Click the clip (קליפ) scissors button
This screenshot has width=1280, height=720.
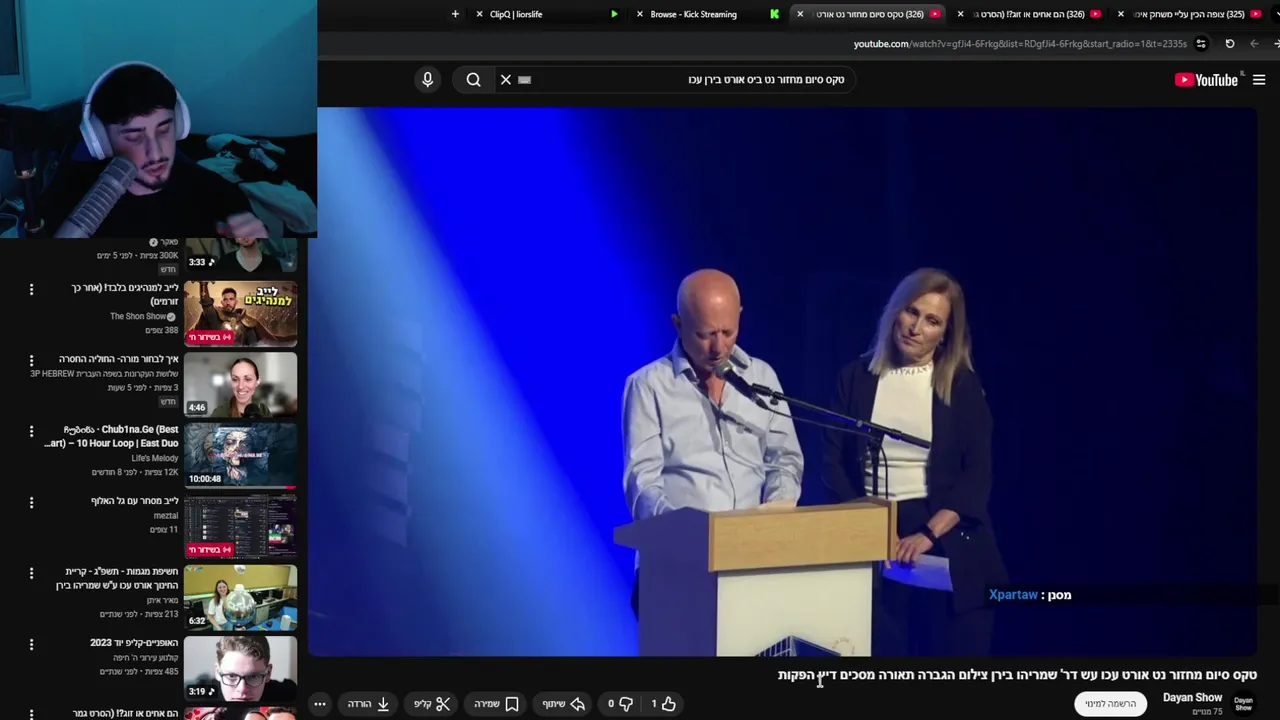433,704
